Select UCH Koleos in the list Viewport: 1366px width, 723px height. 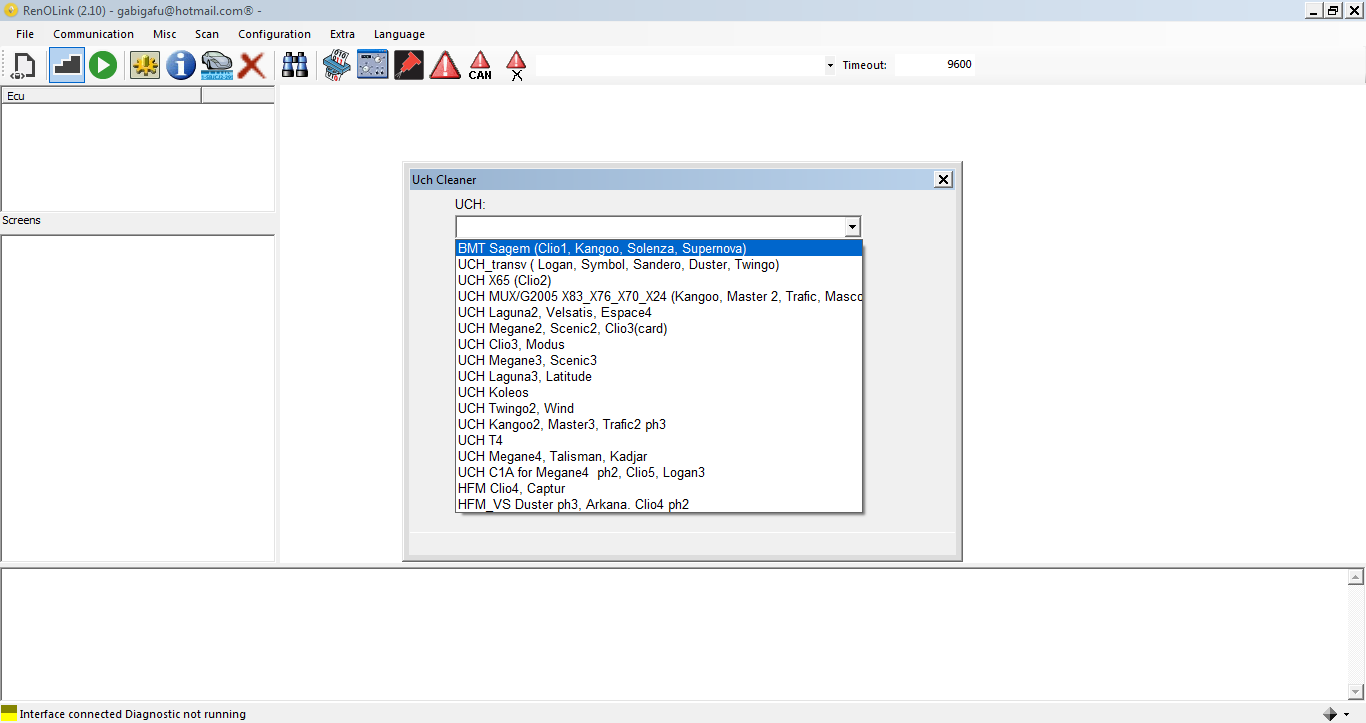pyautogui.click(x=659, y=392)
